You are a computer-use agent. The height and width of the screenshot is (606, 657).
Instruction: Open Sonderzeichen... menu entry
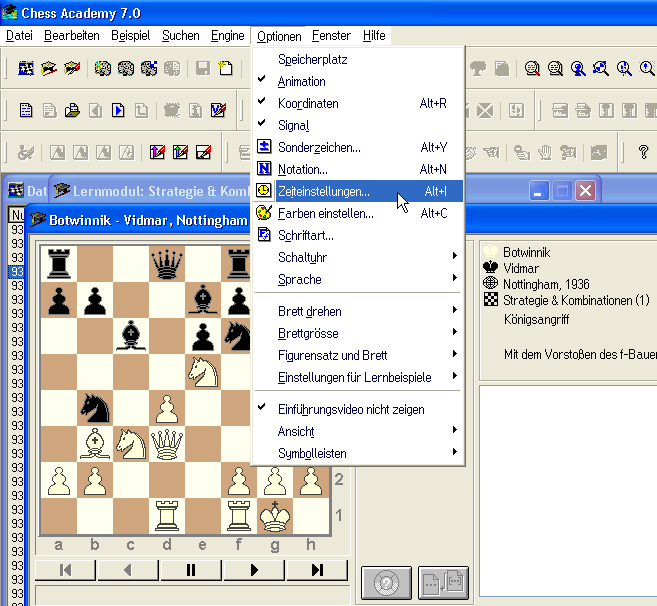pos(359,147)
